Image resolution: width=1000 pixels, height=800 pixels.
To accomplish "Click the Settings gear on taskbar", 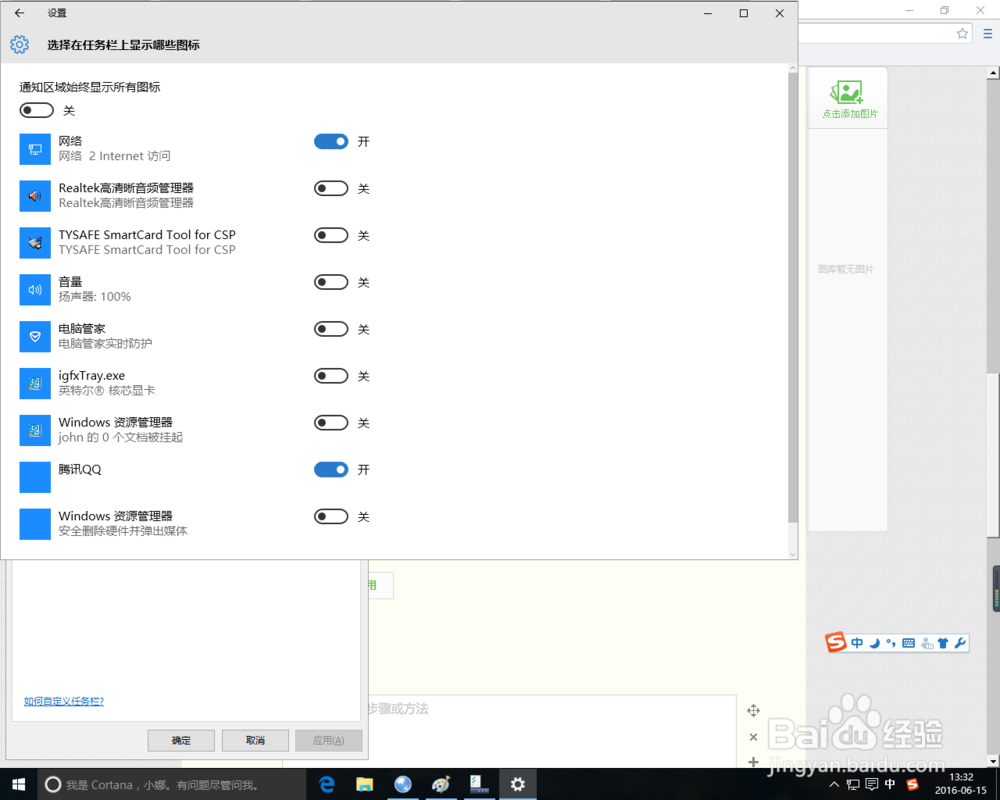I will pos(518,784).
